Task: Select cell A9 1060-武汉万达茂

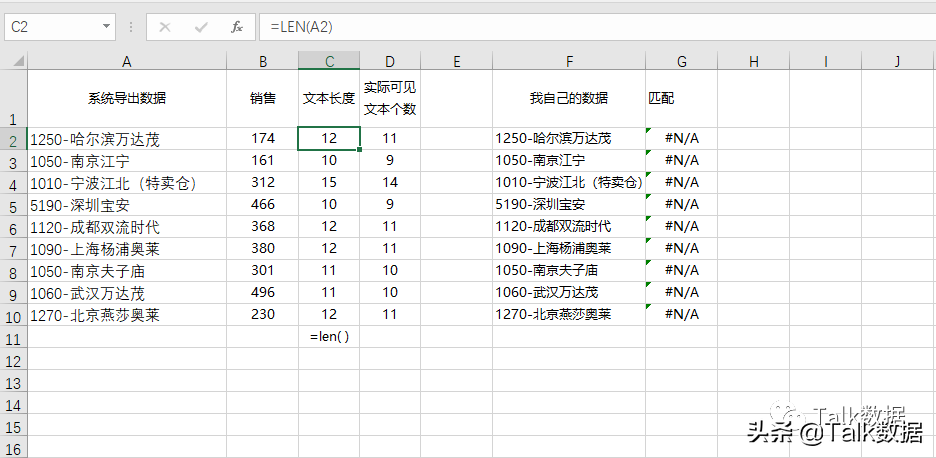Action: tap(127, 293)
